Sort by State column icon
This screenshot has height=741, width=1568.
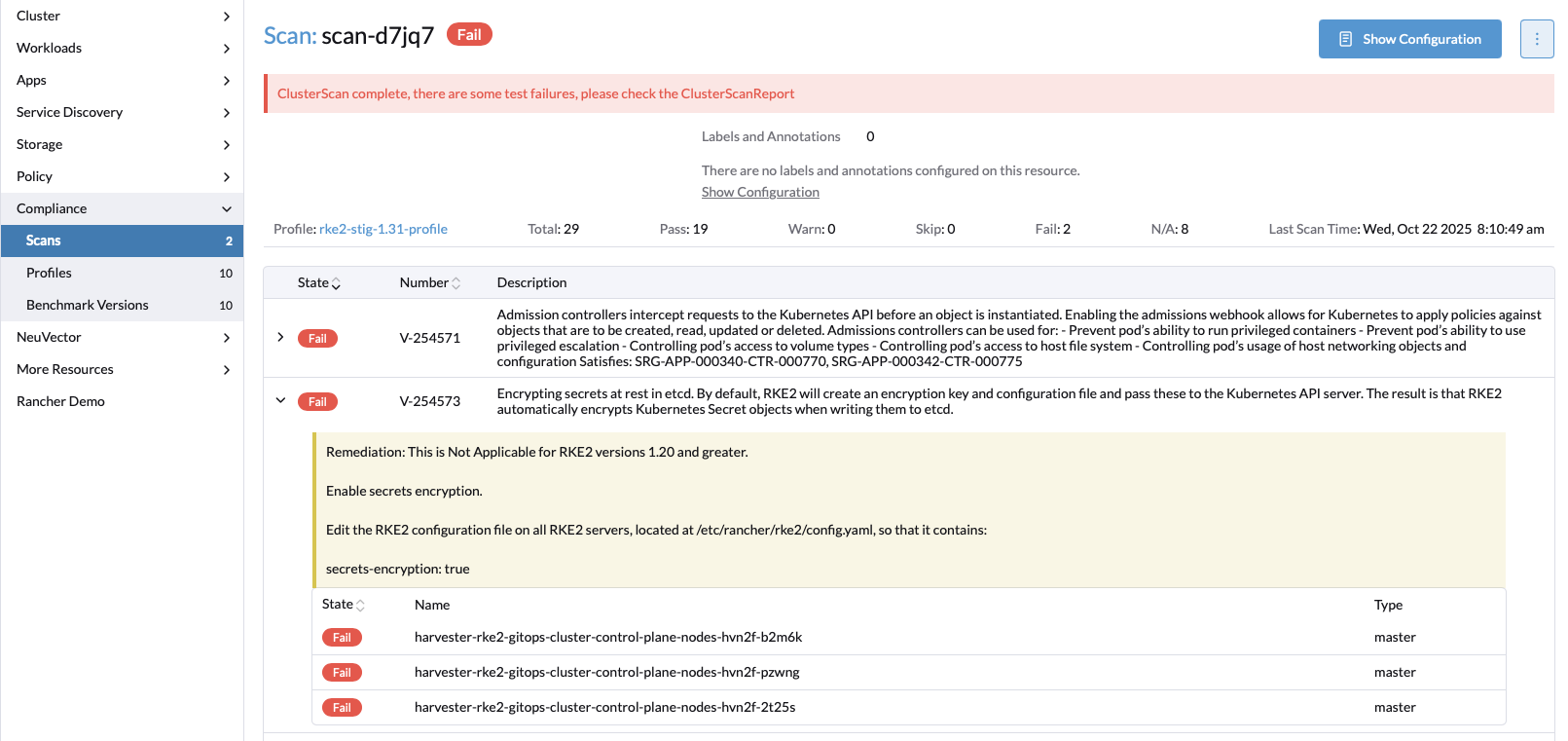tap(336, 283)
